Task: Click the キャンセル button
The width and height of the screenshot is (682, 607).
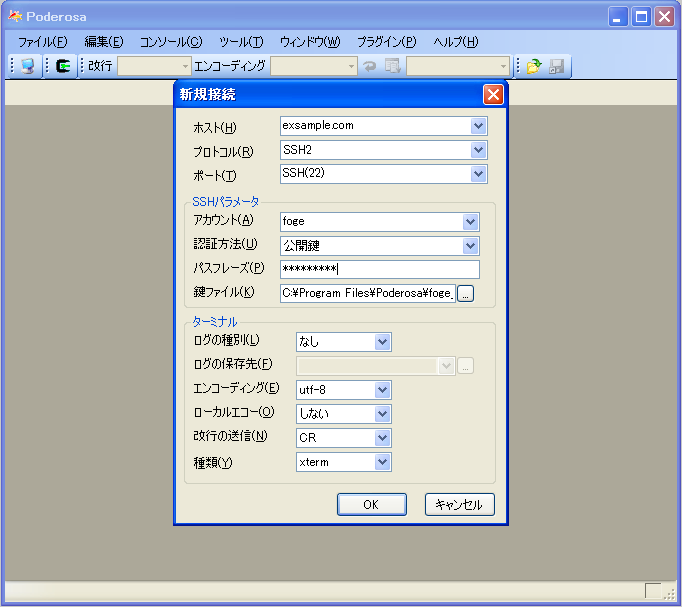Action: (x=459, y=504)
